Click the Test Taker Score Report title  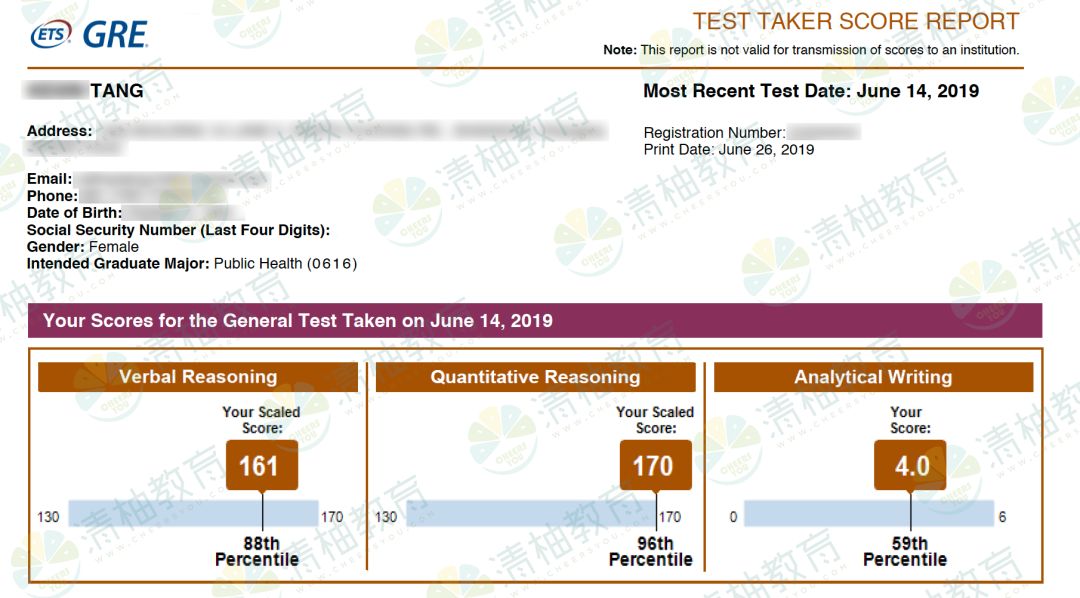855,21
